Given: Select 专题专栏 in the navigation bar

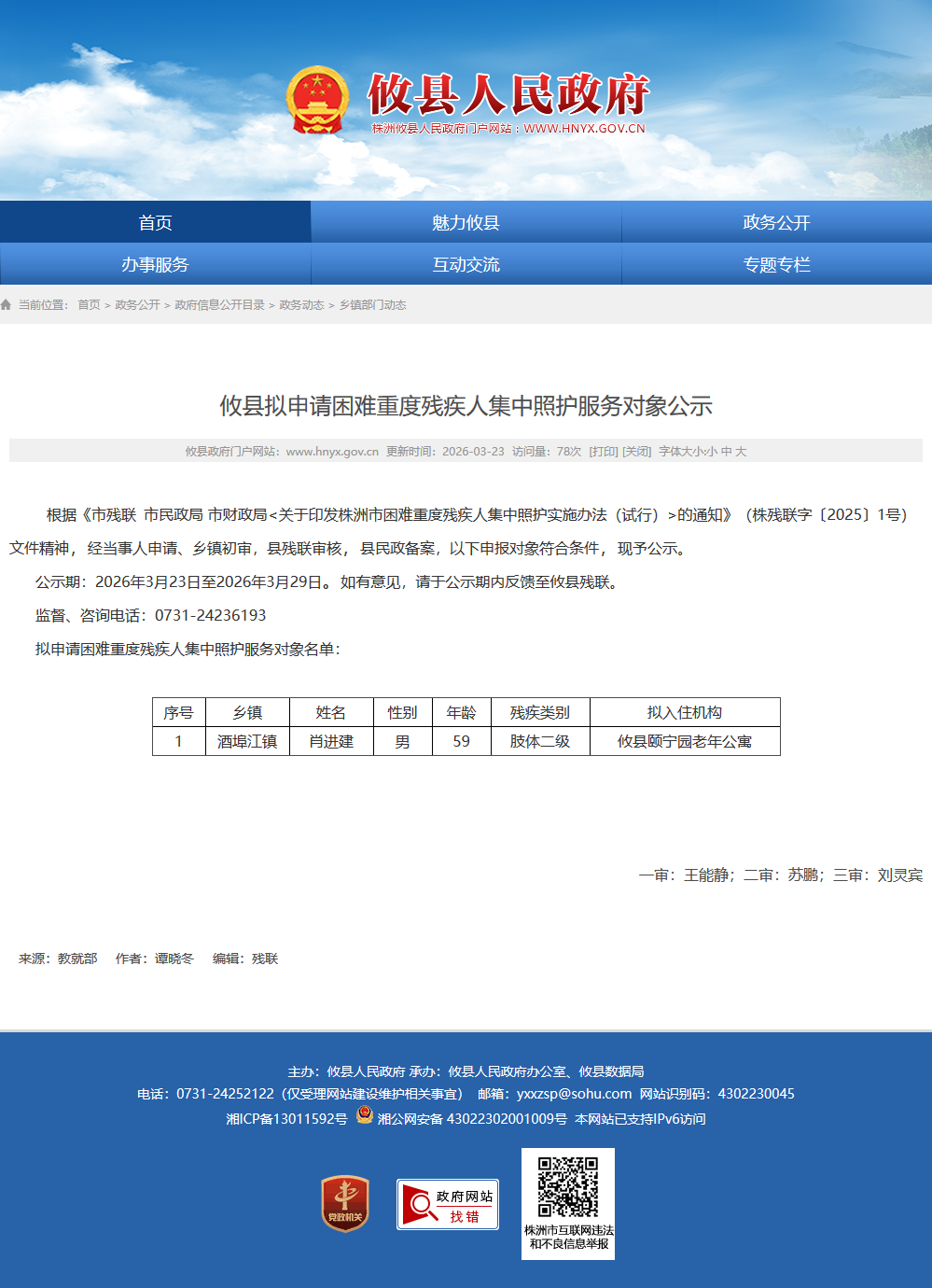Looking at the screenshot, I should (776, 264).
